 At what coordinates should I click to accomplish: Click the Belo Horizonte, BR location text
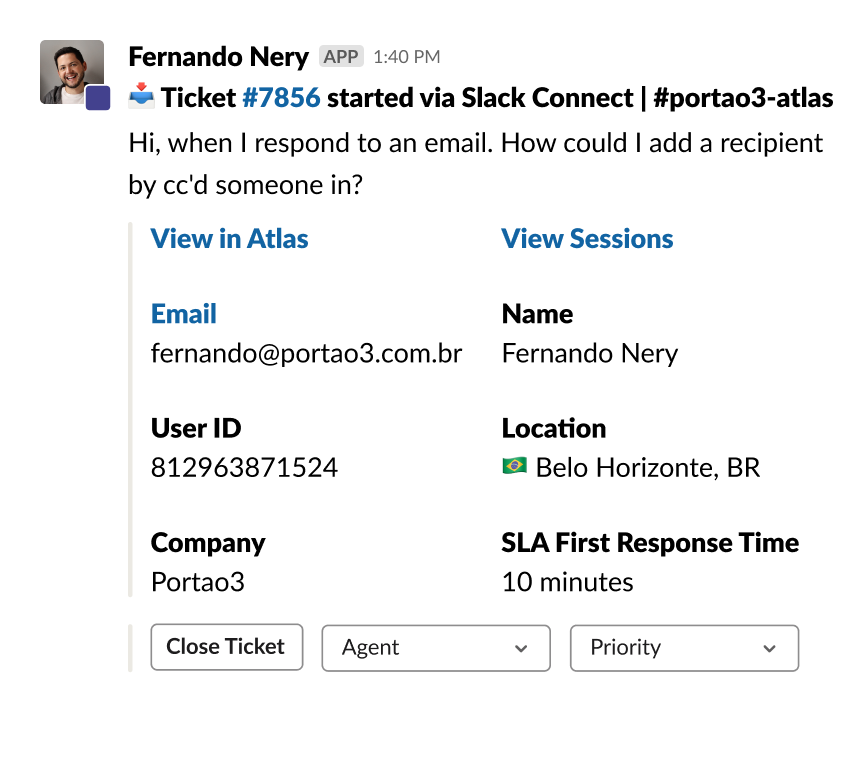click(x=647, y=467)
